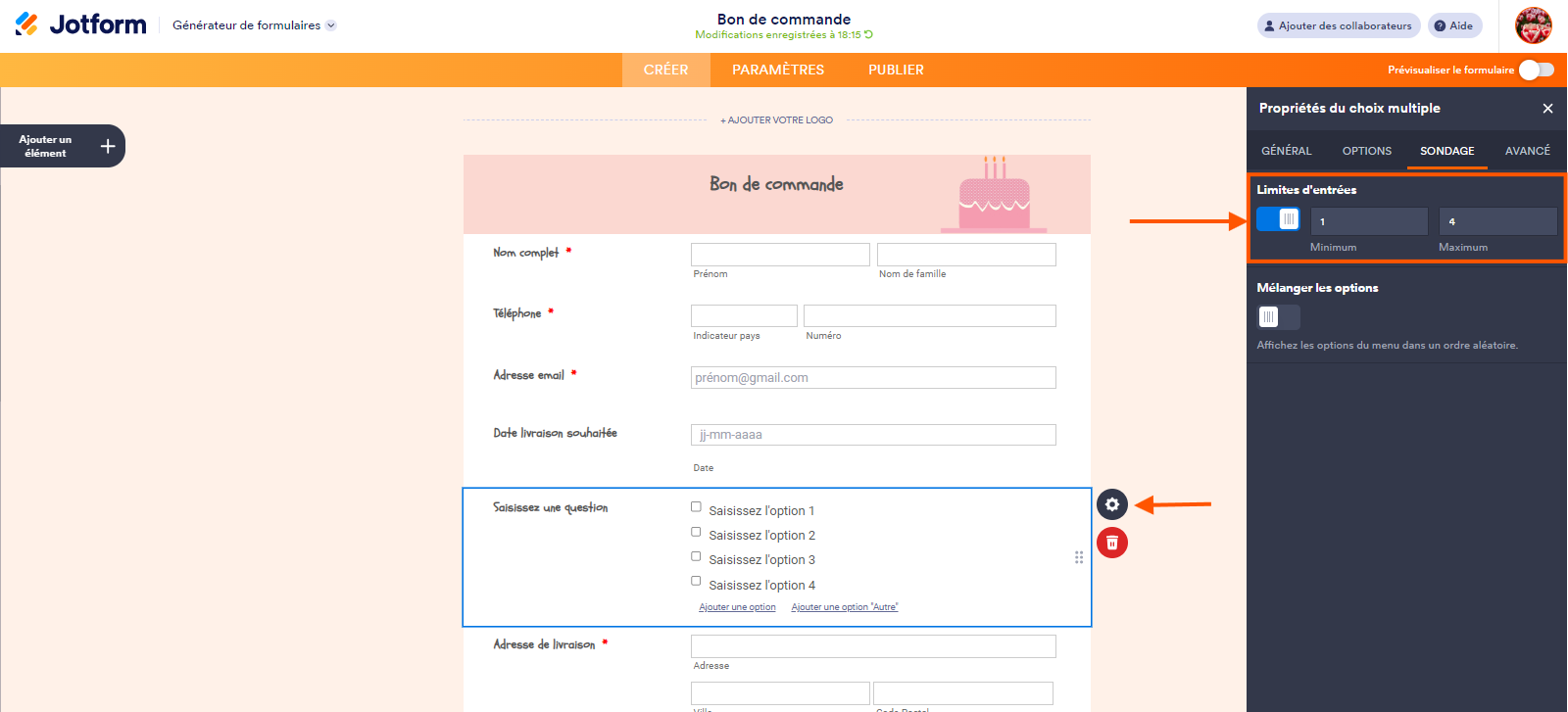The image size is (1568, 712).
Task: Disable the Limites d'entrées toggle
Action: coord(1278,220)
